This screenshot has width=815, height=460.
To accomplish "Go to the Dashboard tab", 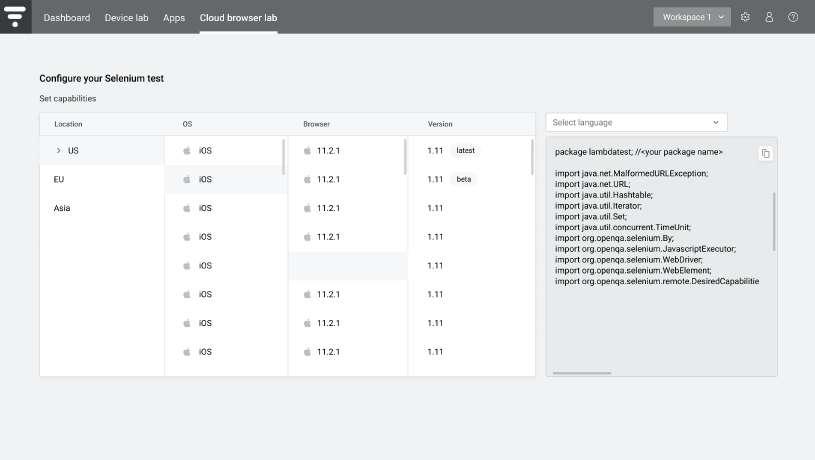I will [67, 18].
